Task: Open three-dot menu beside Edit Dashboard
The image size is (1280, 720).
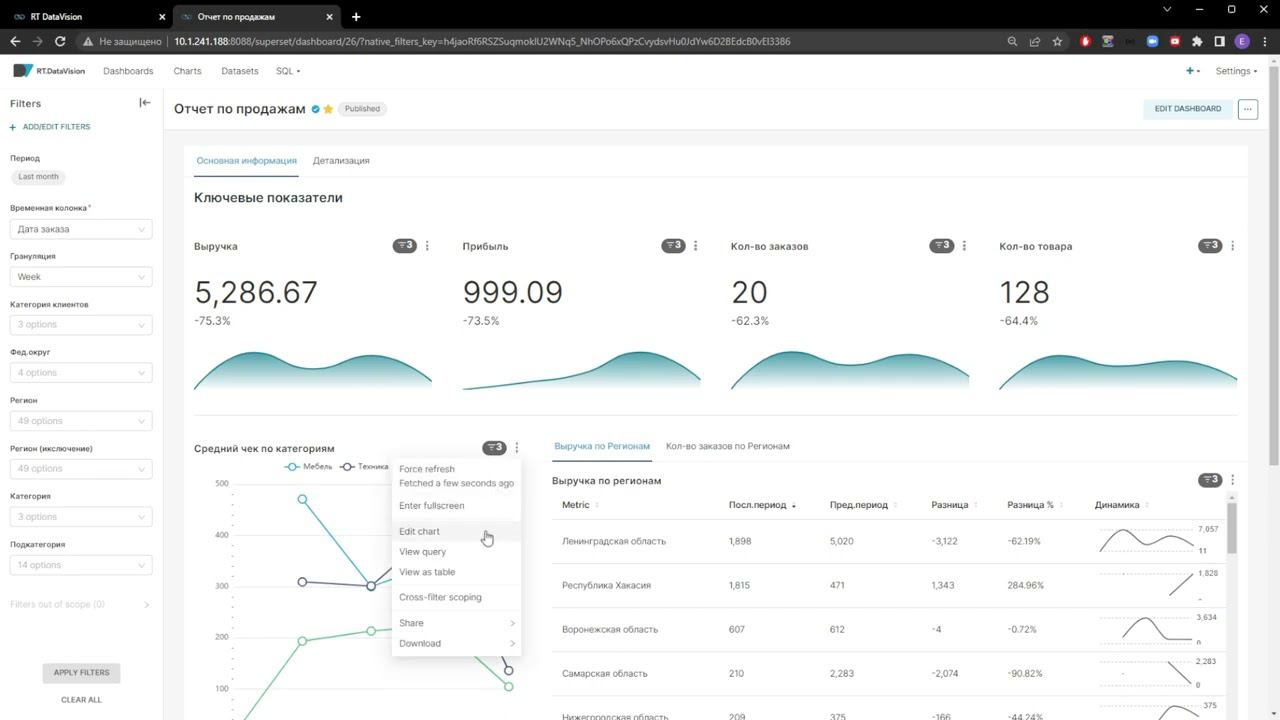Action: click(x=1247, y=109)
